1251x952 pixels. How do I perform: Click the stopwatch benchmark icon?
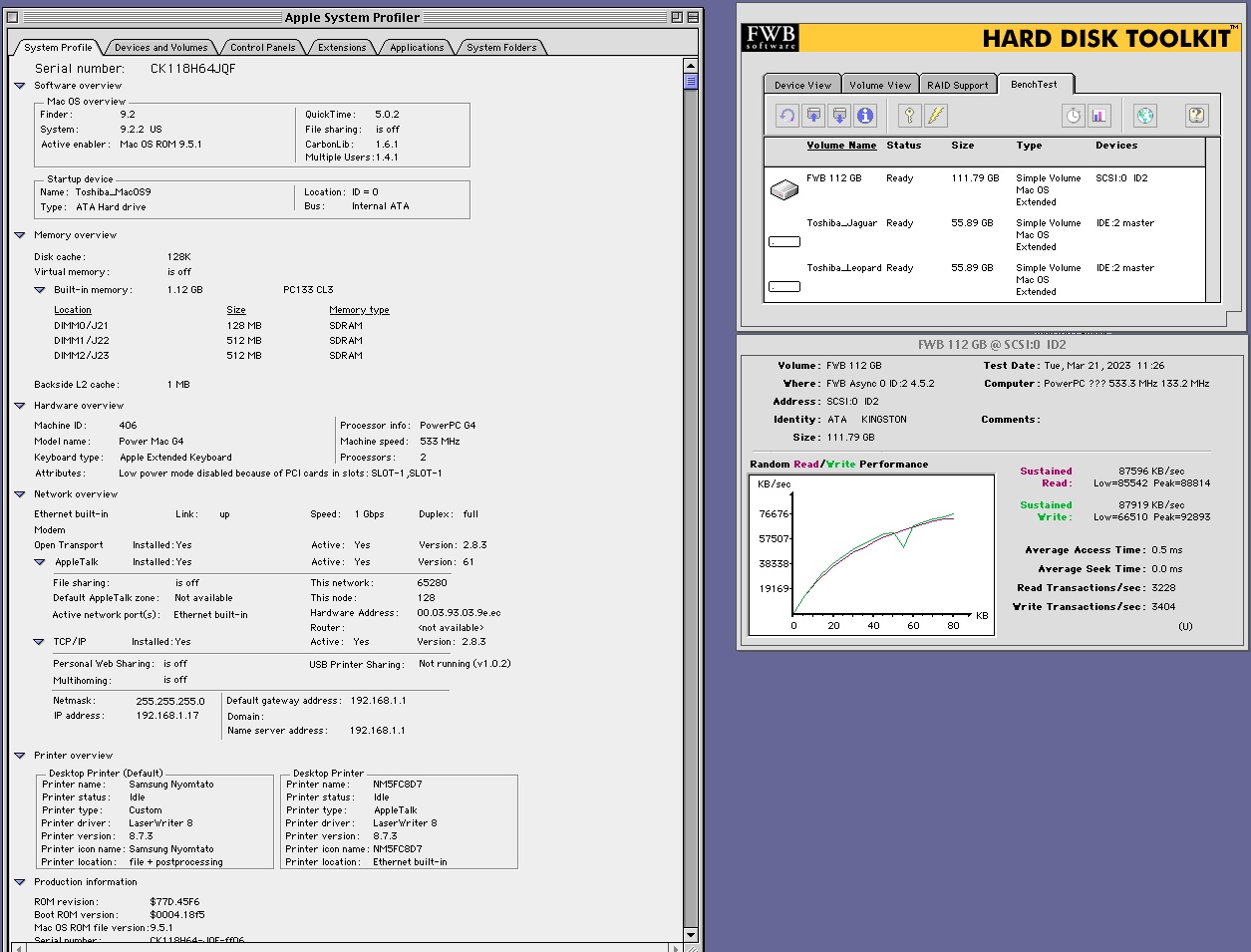tap(1073, 116)
